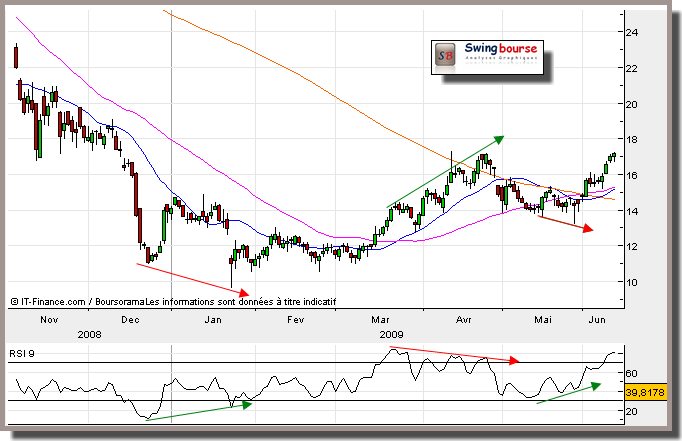
Task: Click the 16 price axis label
Action: coord(632,175)
